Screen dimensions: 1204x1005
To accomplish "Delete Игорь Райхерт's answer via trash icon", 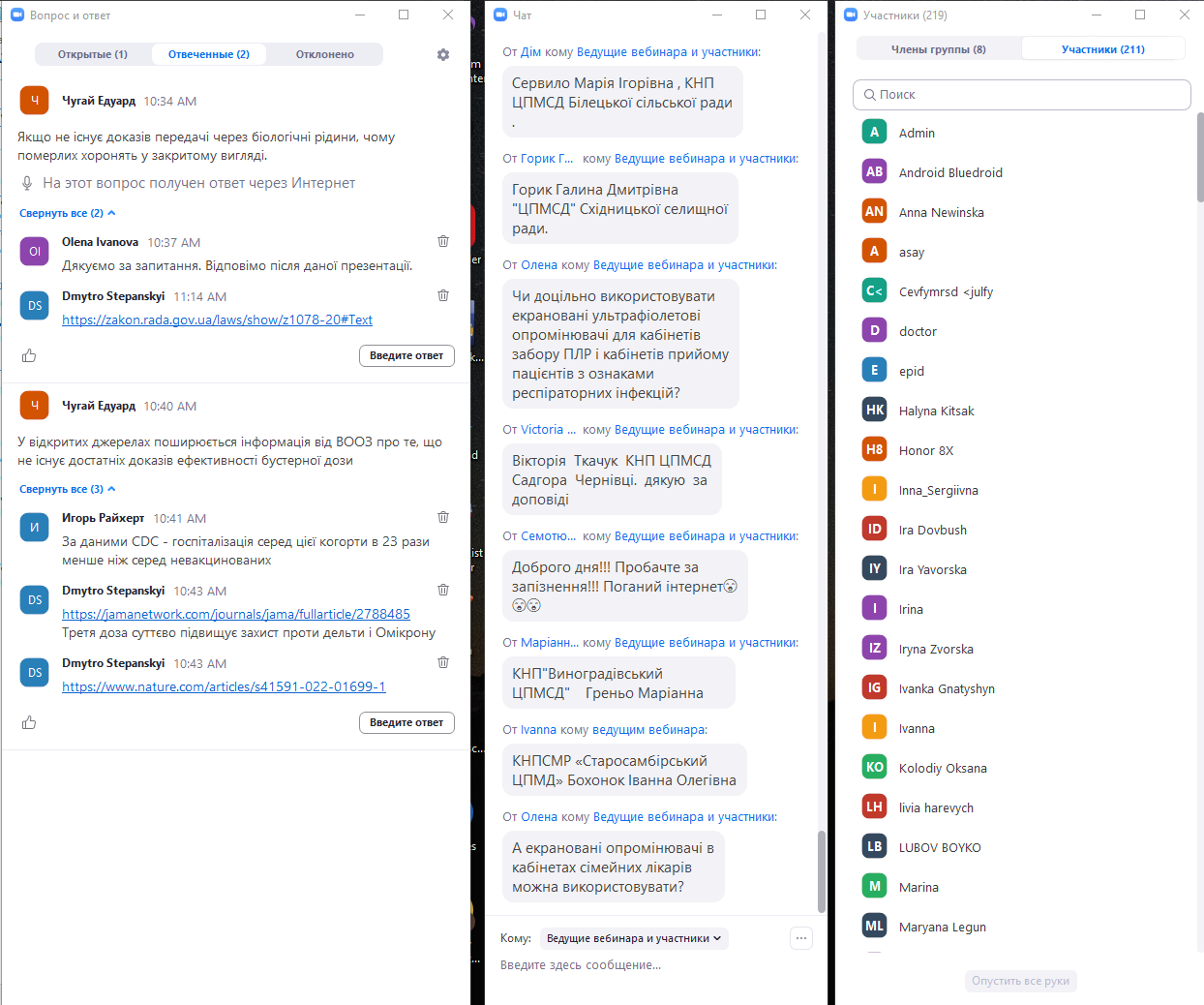I will [443, 517].
